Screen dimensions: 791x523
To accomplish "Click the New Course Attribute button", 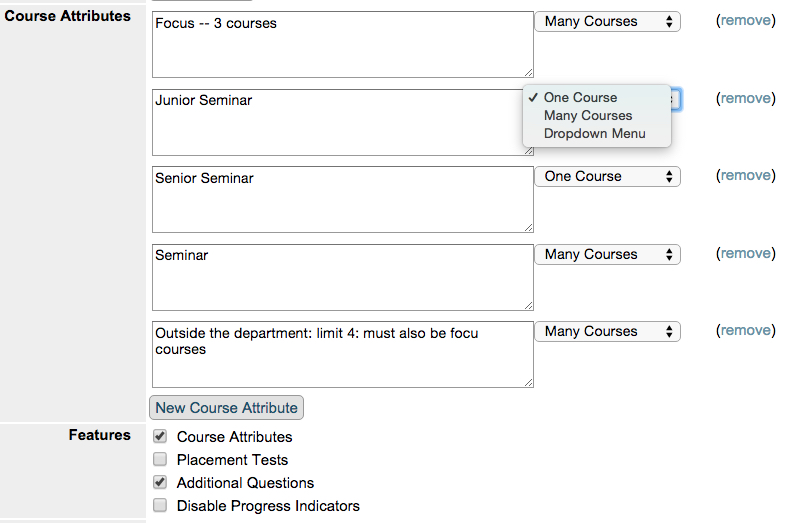I will (227, 408).
